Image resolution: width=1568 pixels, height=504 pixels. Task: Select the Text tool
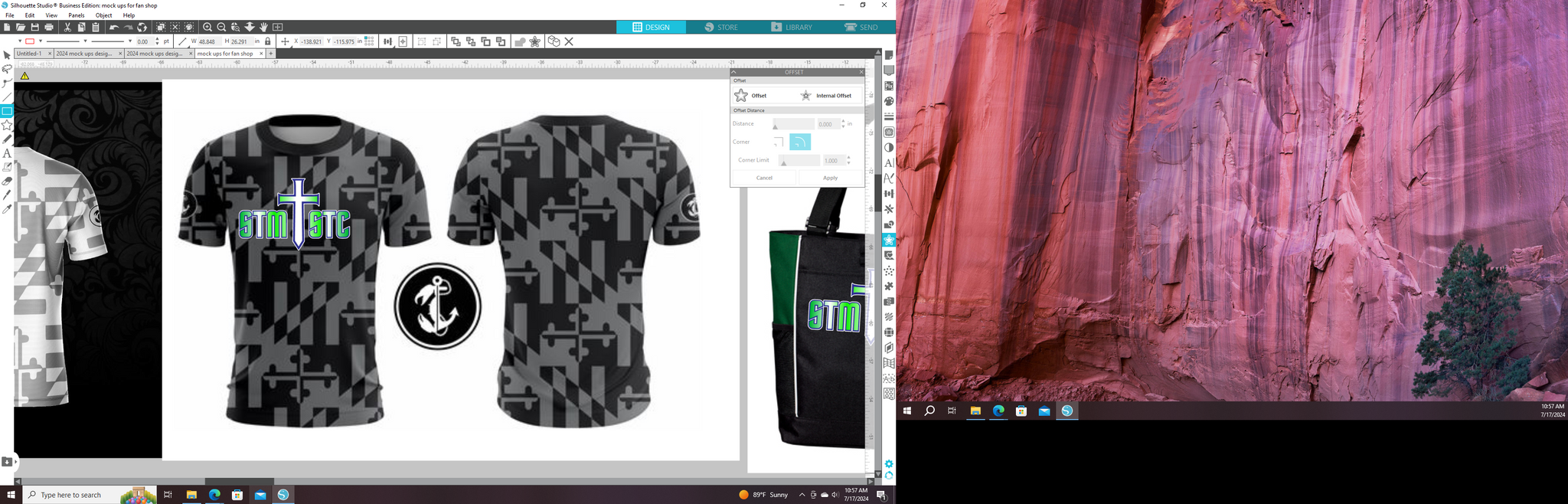[x=7, y=153]
